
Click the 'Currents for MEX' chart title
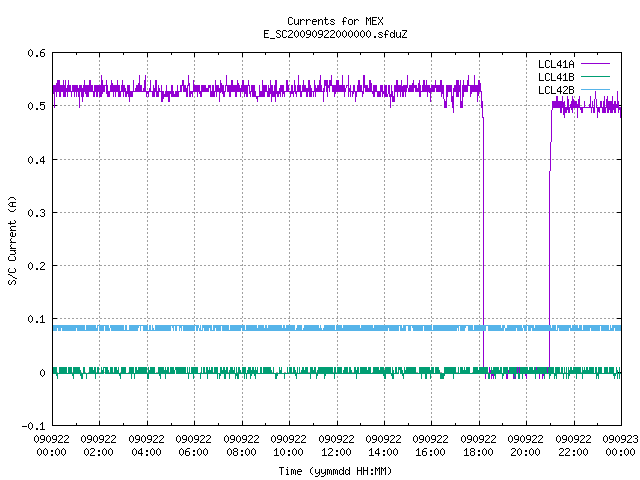coord(335,21)
